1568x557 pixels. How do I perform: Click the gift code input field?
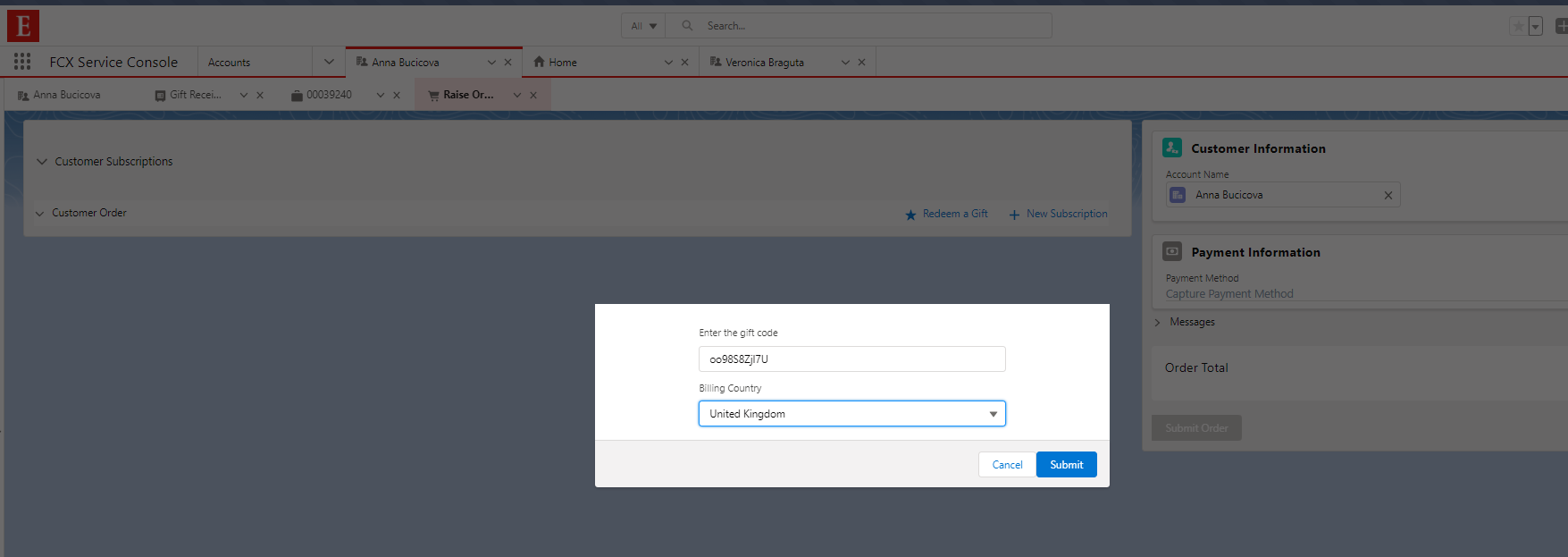click(x=851, y=359)
